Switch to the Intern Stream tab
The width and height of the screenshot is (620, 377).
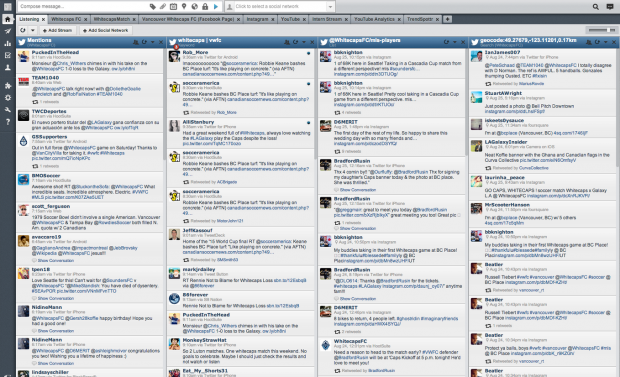327,19
